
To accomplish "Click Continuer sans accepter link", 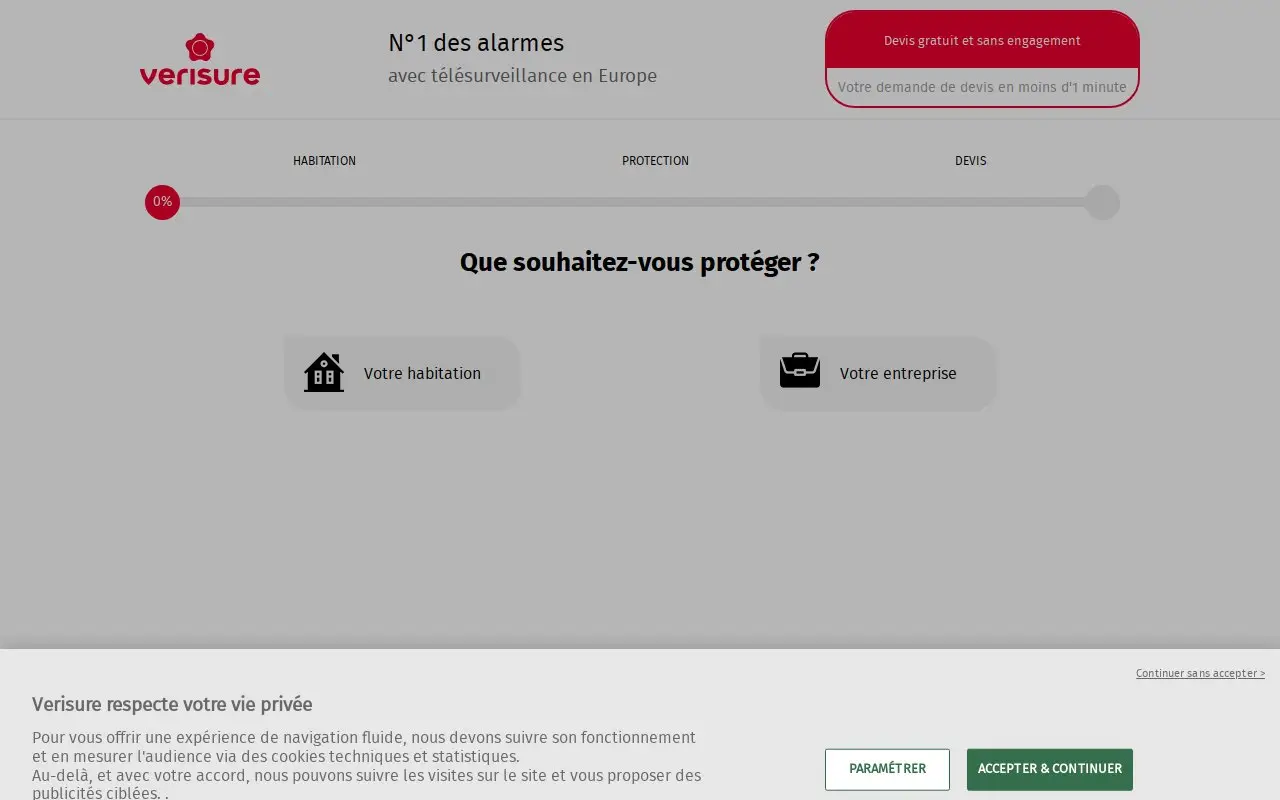I will [1200, 673].
